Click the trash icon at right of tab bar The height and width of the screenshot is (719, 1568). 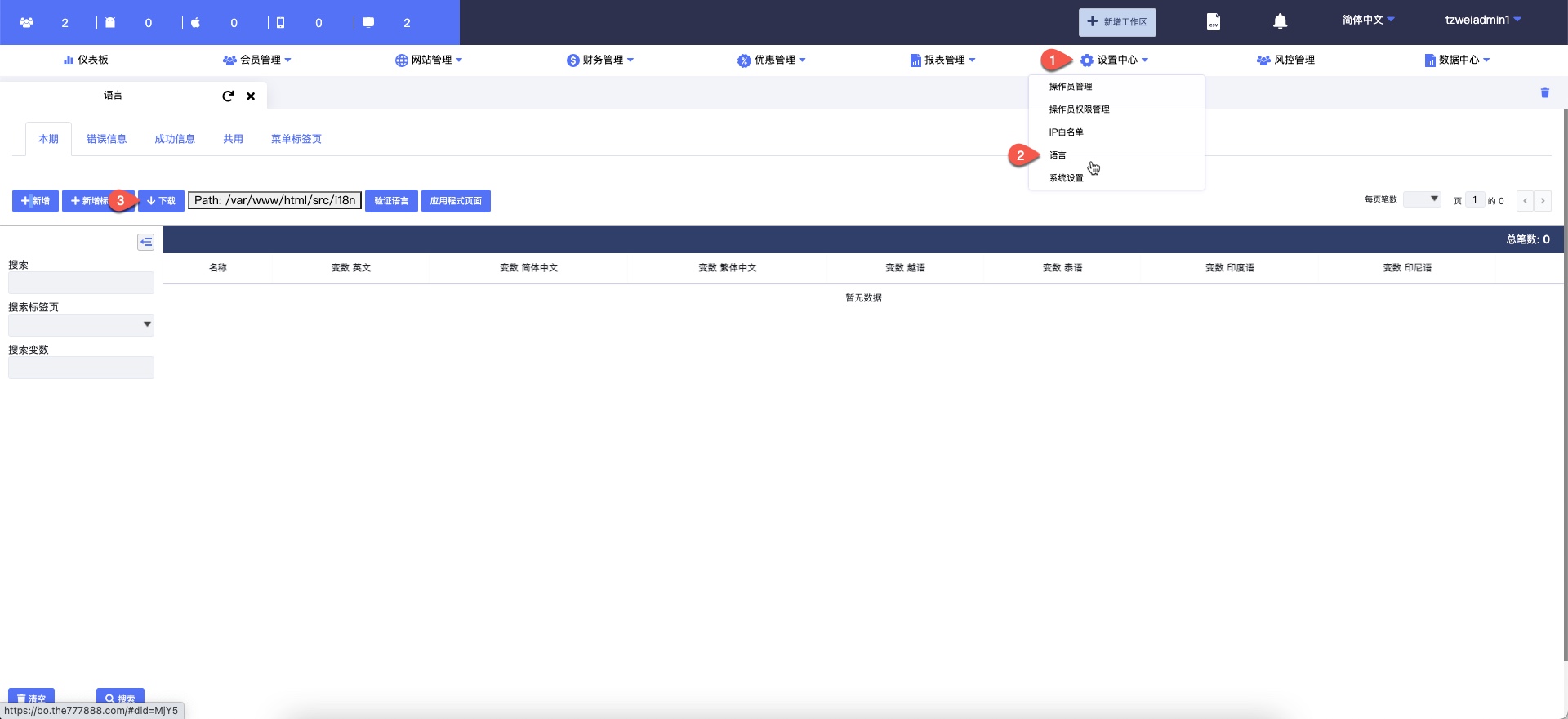pyautogui.click(x=1544, y=93)
